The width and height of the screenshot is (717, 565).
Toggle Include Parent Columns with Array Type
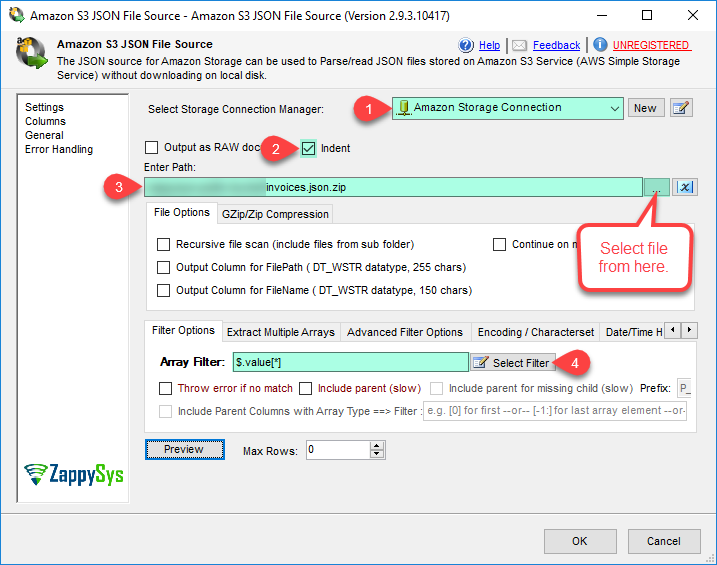point(166,411)
